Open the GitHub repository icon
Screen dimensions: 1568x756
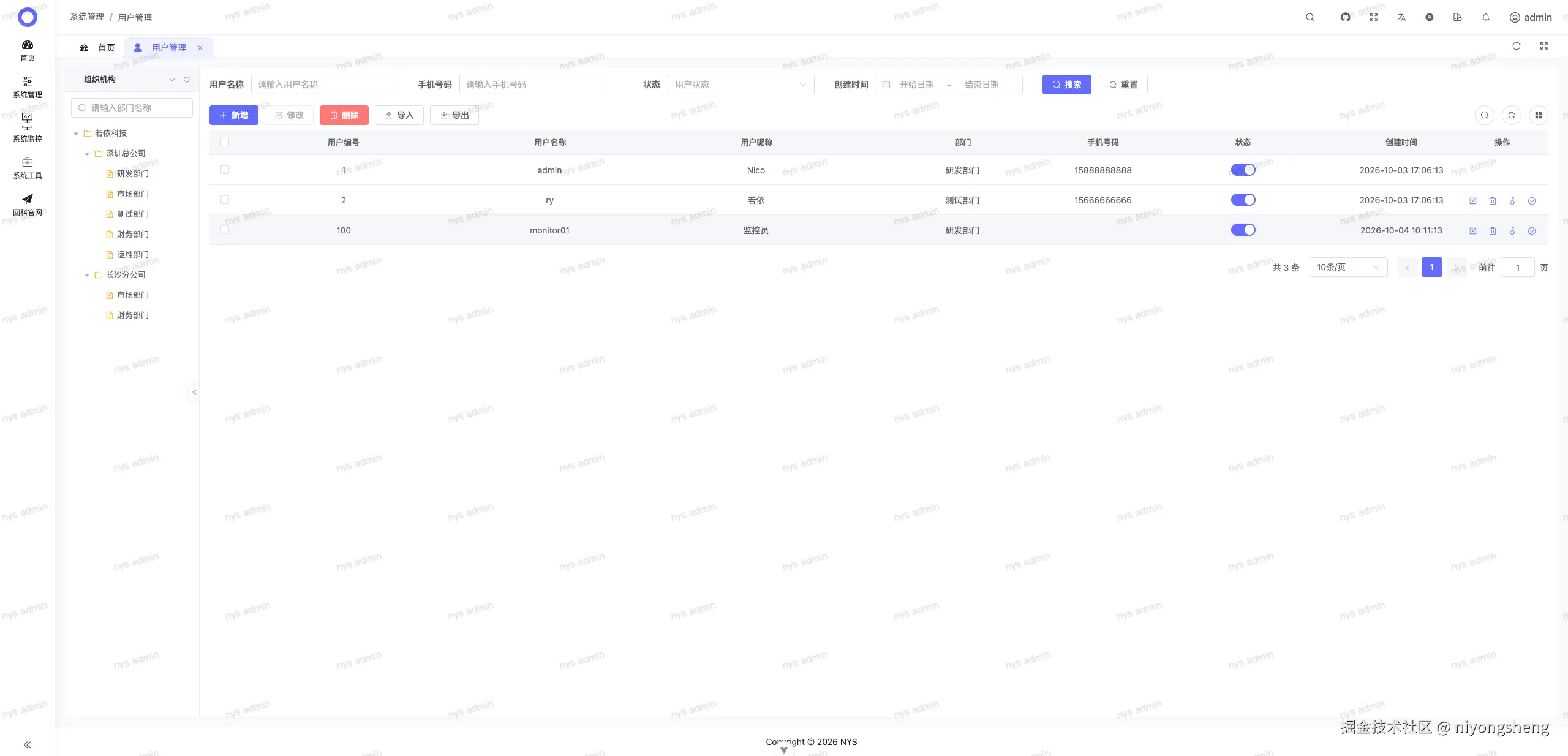tap(1345, 17)
